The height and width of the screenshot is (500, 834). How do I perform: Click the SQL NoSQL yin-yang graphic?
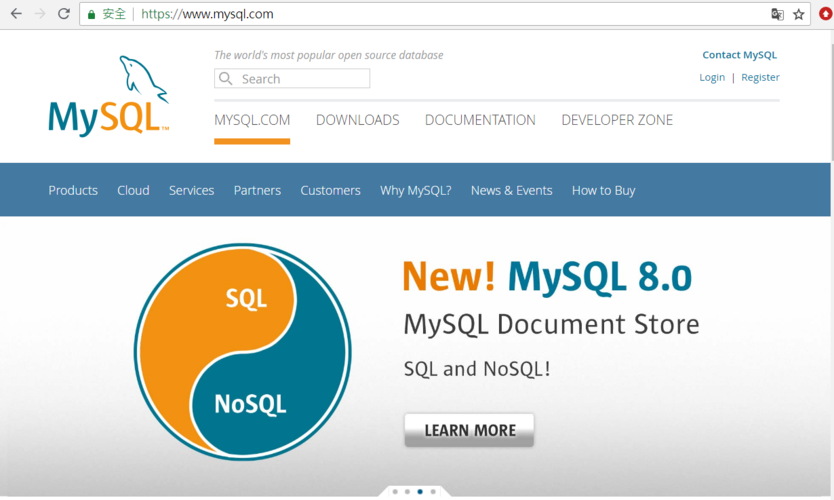pos(243,352)
